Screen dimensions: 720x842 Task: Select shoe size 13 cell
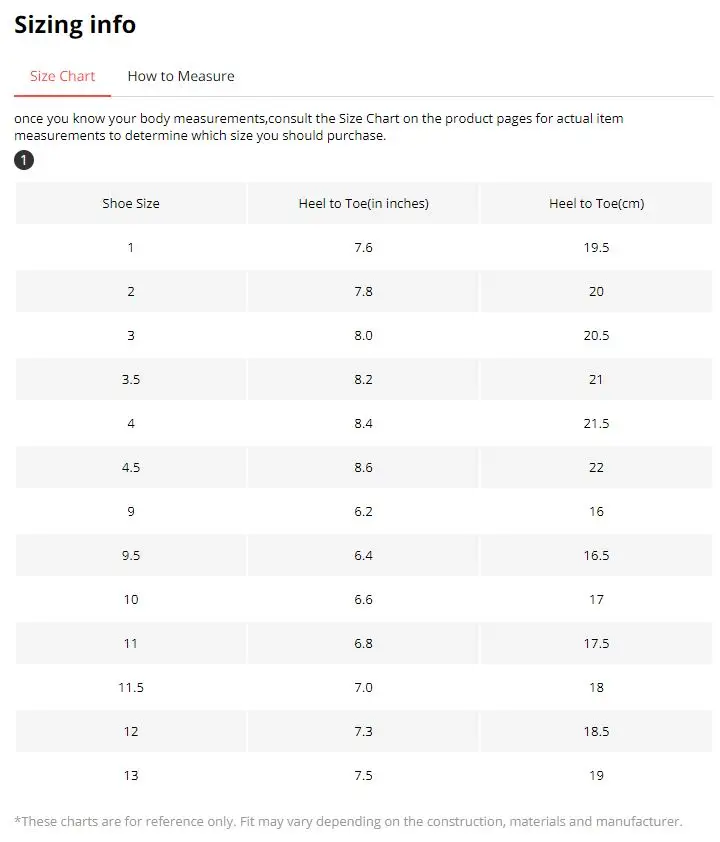click(131, 775)
